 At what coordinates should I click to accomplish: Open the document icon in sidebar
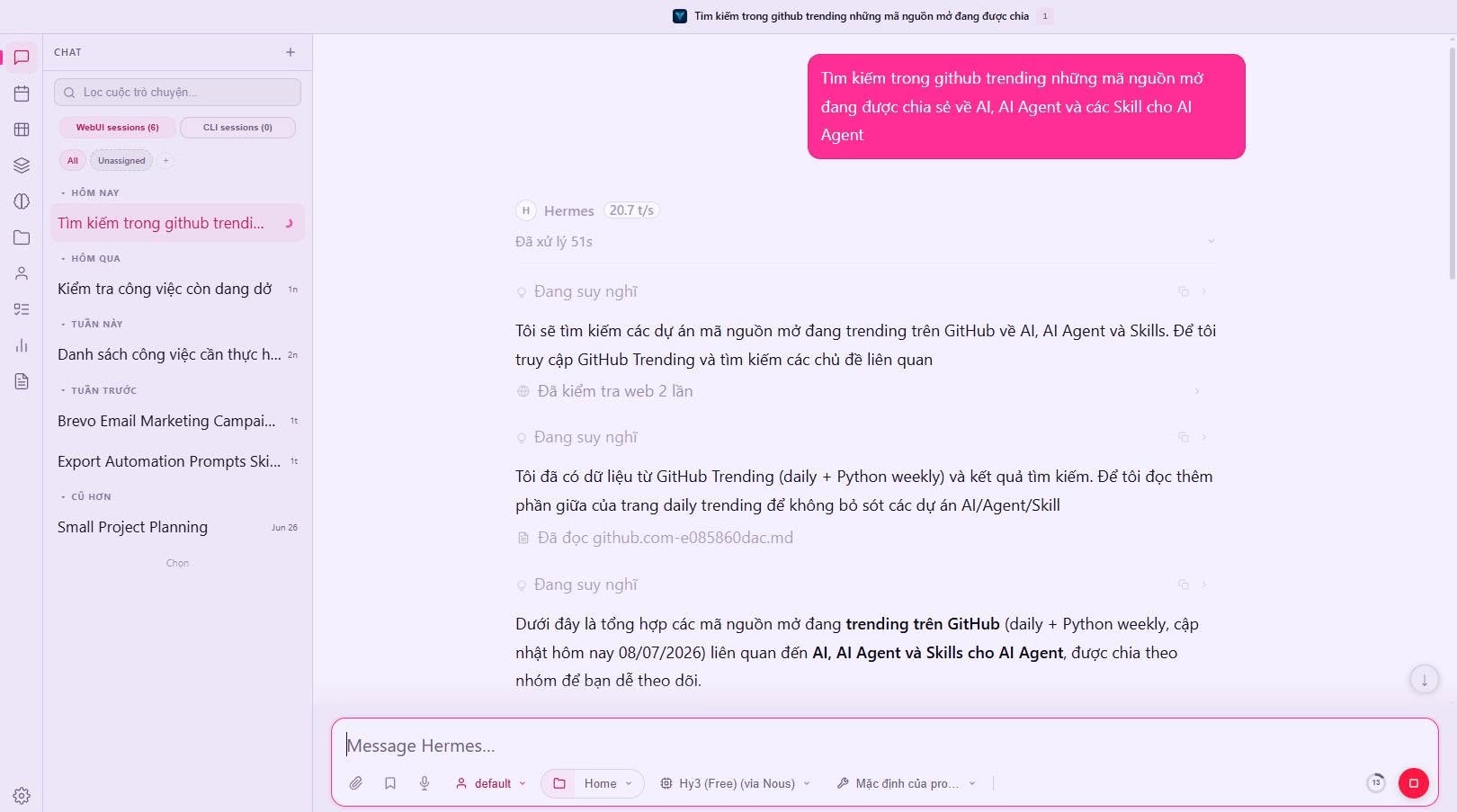[22, 381]
